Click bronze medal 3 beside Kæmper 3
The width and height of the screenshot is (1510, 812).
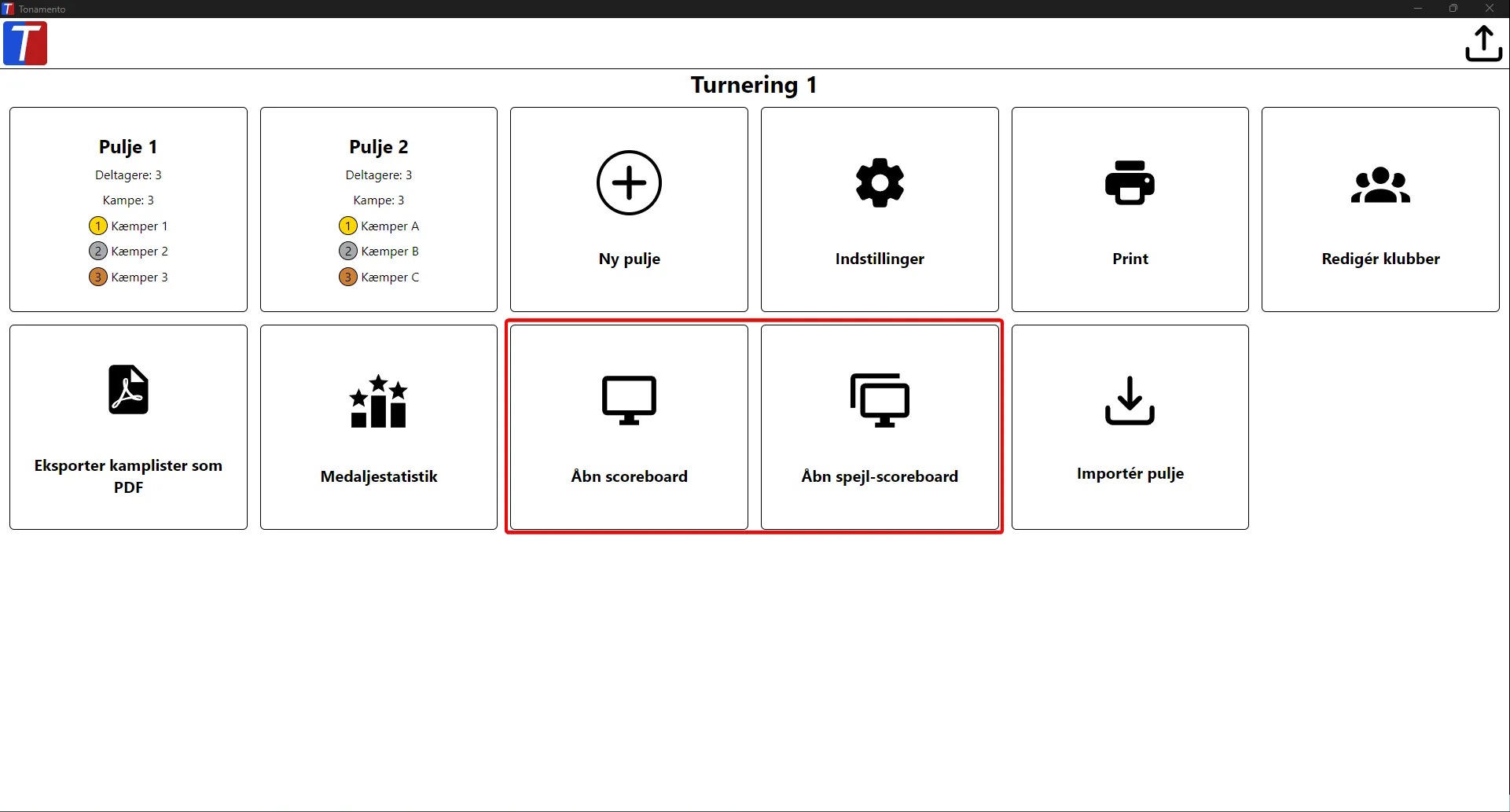[97, 277]
